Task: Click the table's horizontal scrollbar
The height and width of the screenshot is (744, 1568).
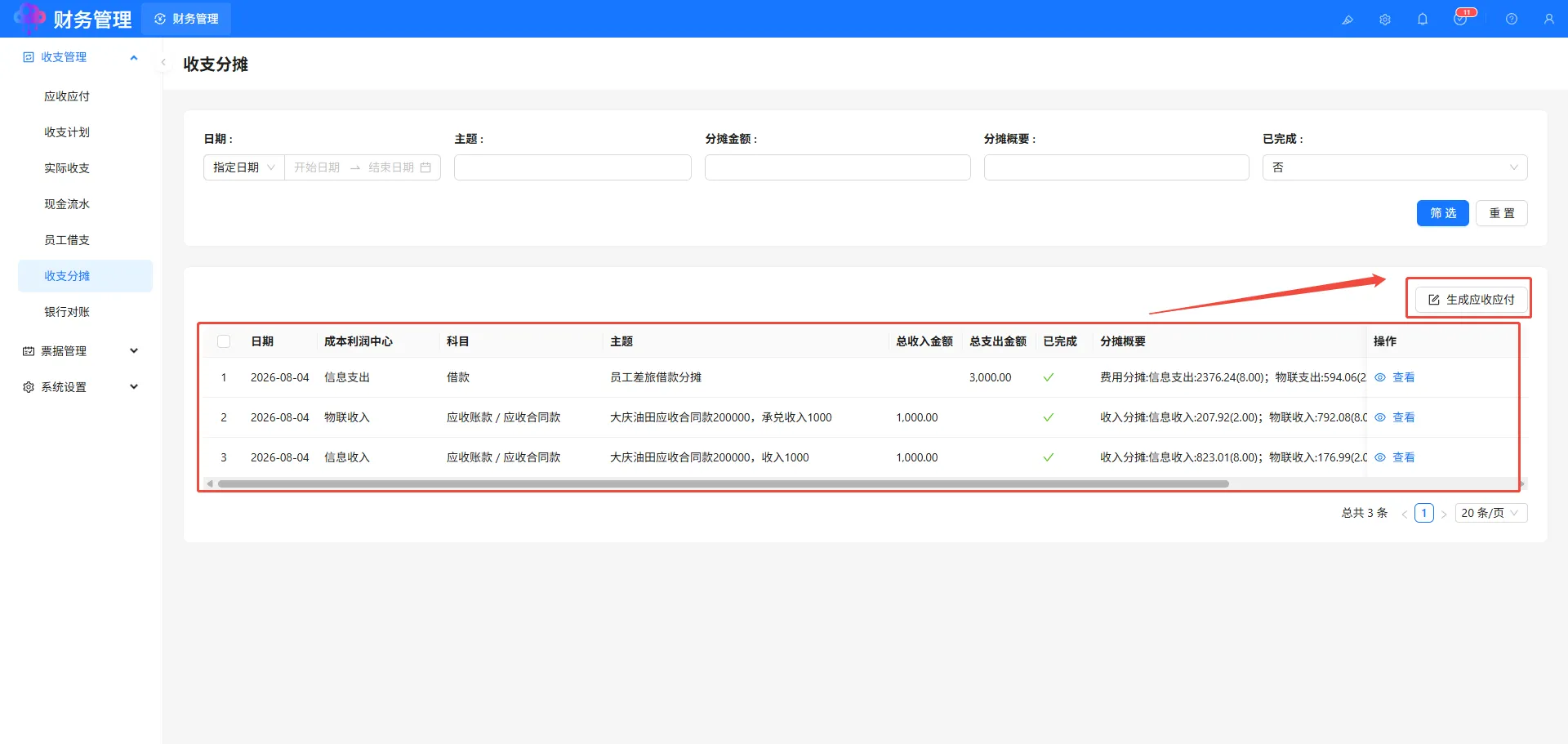Action: click(723, 484)
